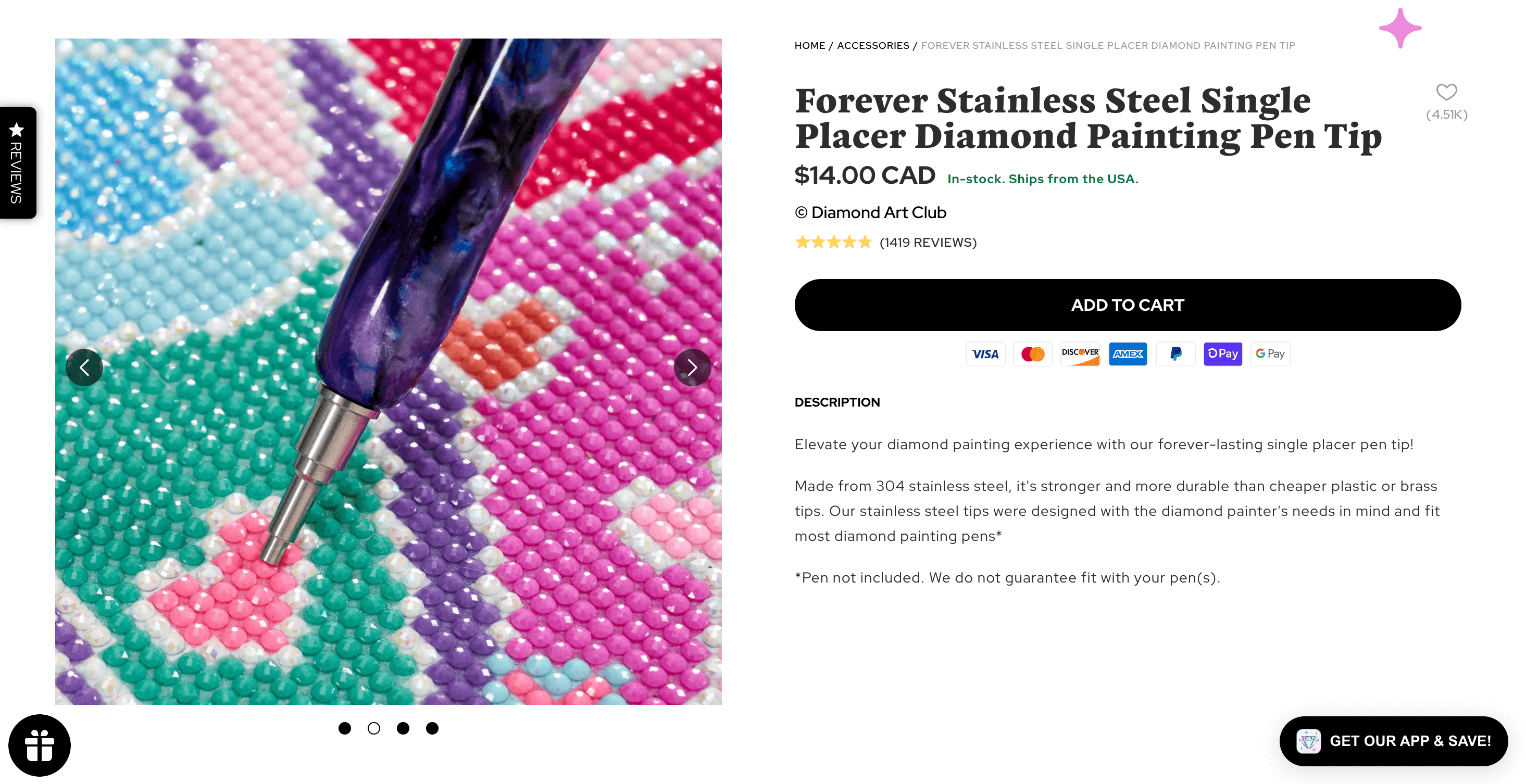Expand the DESCRIPTION section heading
The image size is (1526, 784).
pos(837,402)
